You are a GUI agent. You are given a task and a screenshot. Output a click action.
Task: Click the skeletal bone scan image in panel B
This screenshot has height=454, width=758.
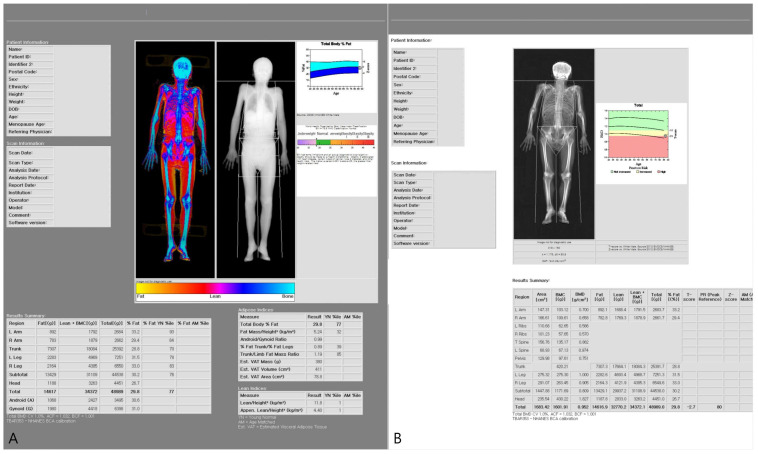(554, 144)
